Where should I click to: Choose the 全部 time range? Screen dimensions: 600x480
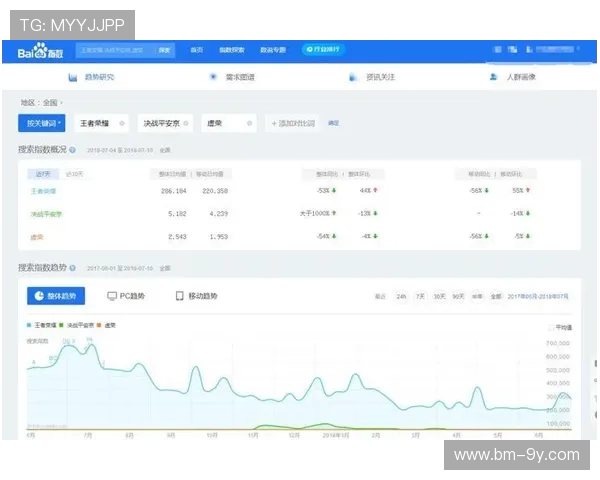click(496, 297)
